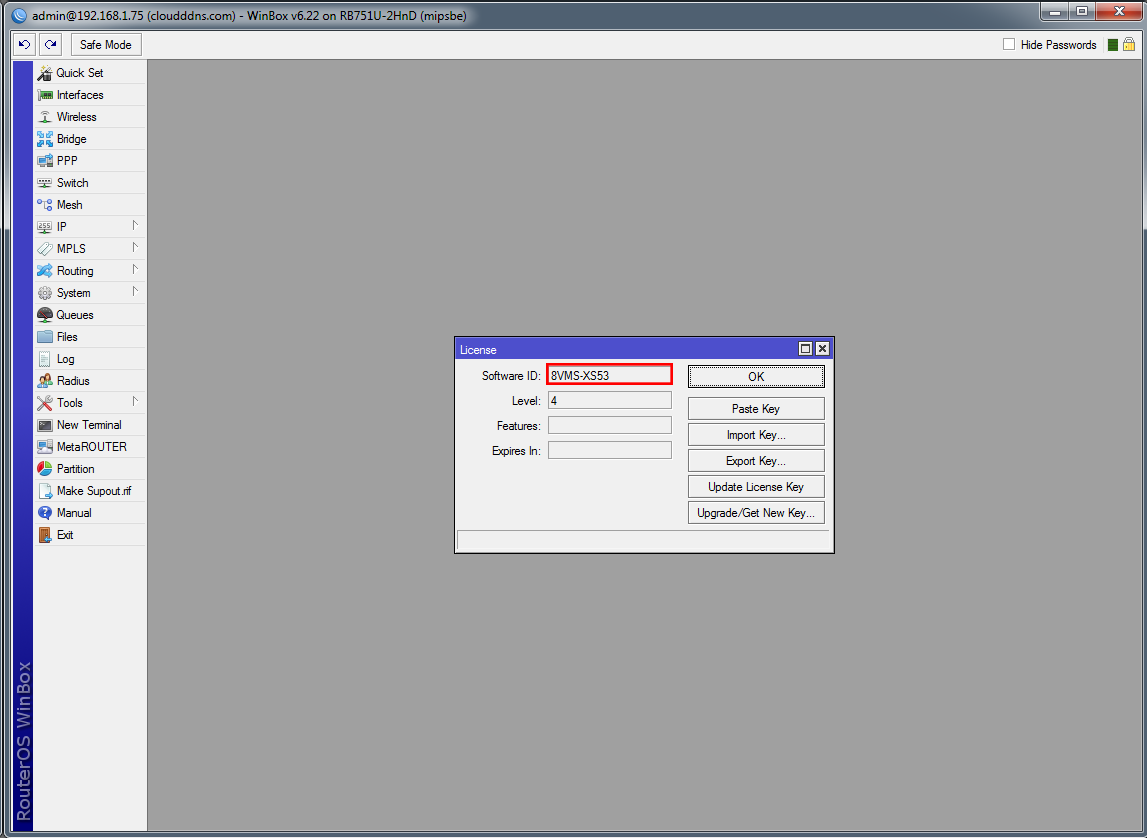Click the Switch device icon
Image resolution: width=1147 pixels, height=838 pixels.
(x=45, y=183)
